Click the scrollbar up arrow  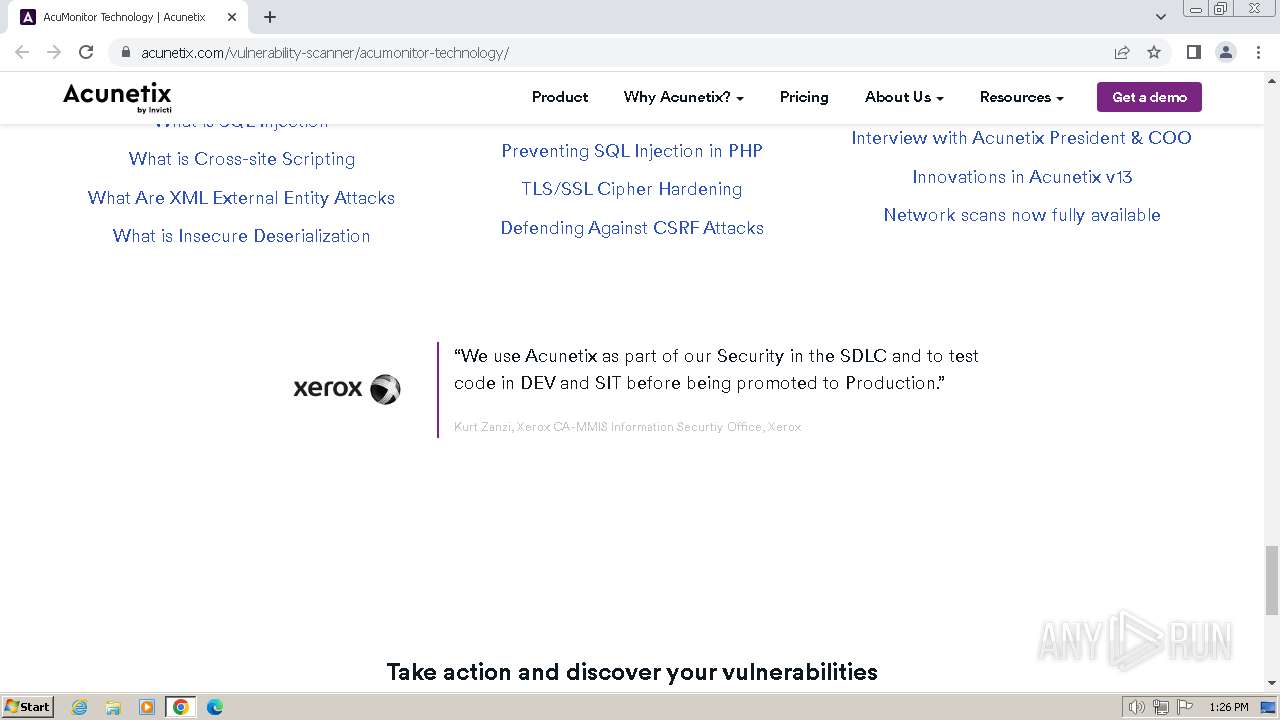(1271, 80)
